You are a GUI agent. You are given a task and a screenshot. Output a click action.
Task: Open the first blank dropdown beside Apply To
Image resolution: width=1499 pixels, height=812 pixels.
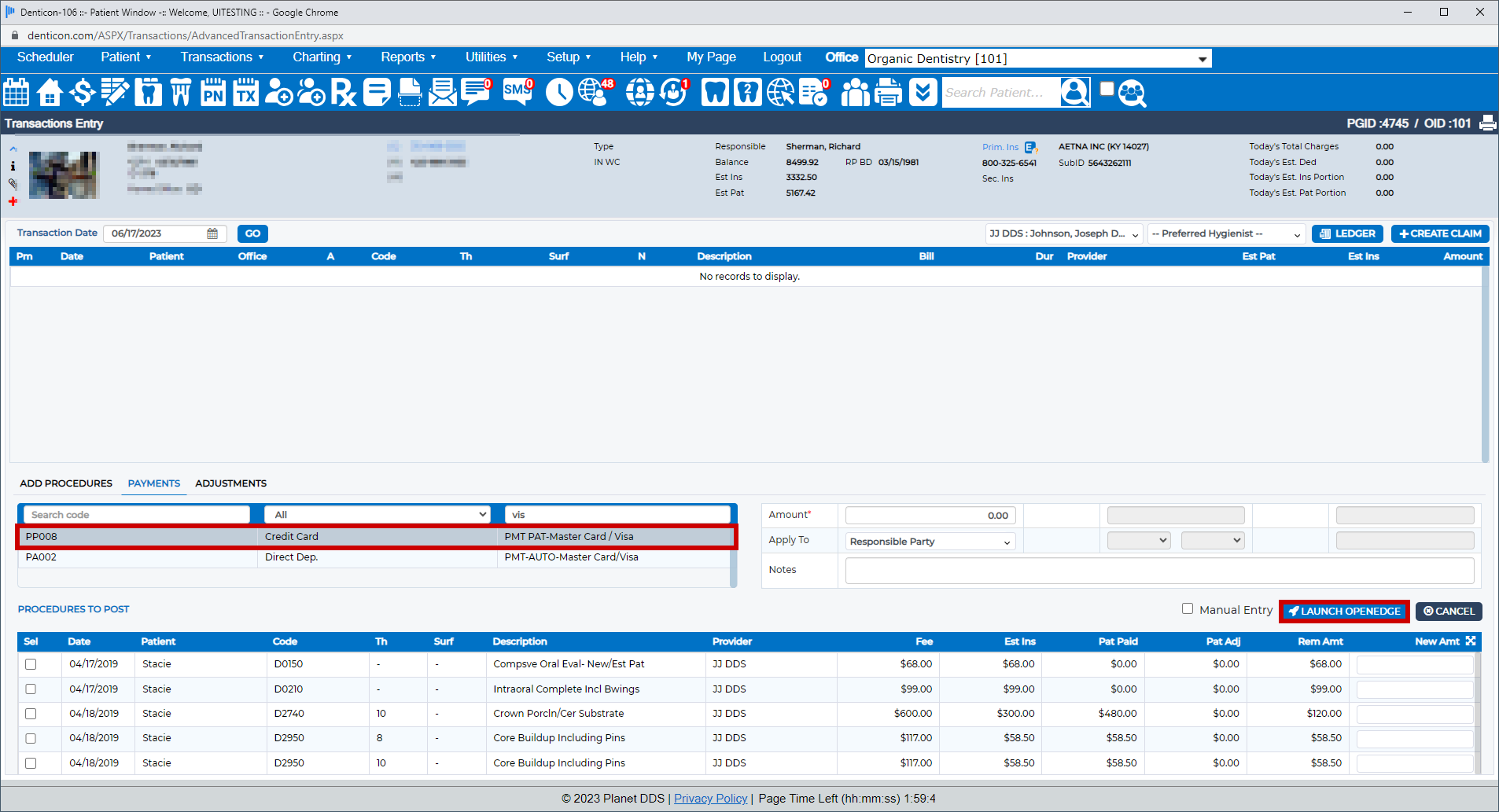pos(1139,541)
